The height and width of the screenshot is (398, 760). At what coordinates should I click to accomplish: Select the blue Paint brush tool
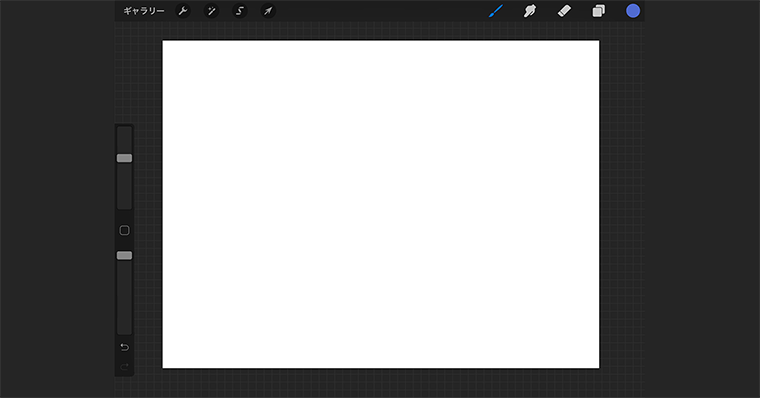click(x=496, y=11)
